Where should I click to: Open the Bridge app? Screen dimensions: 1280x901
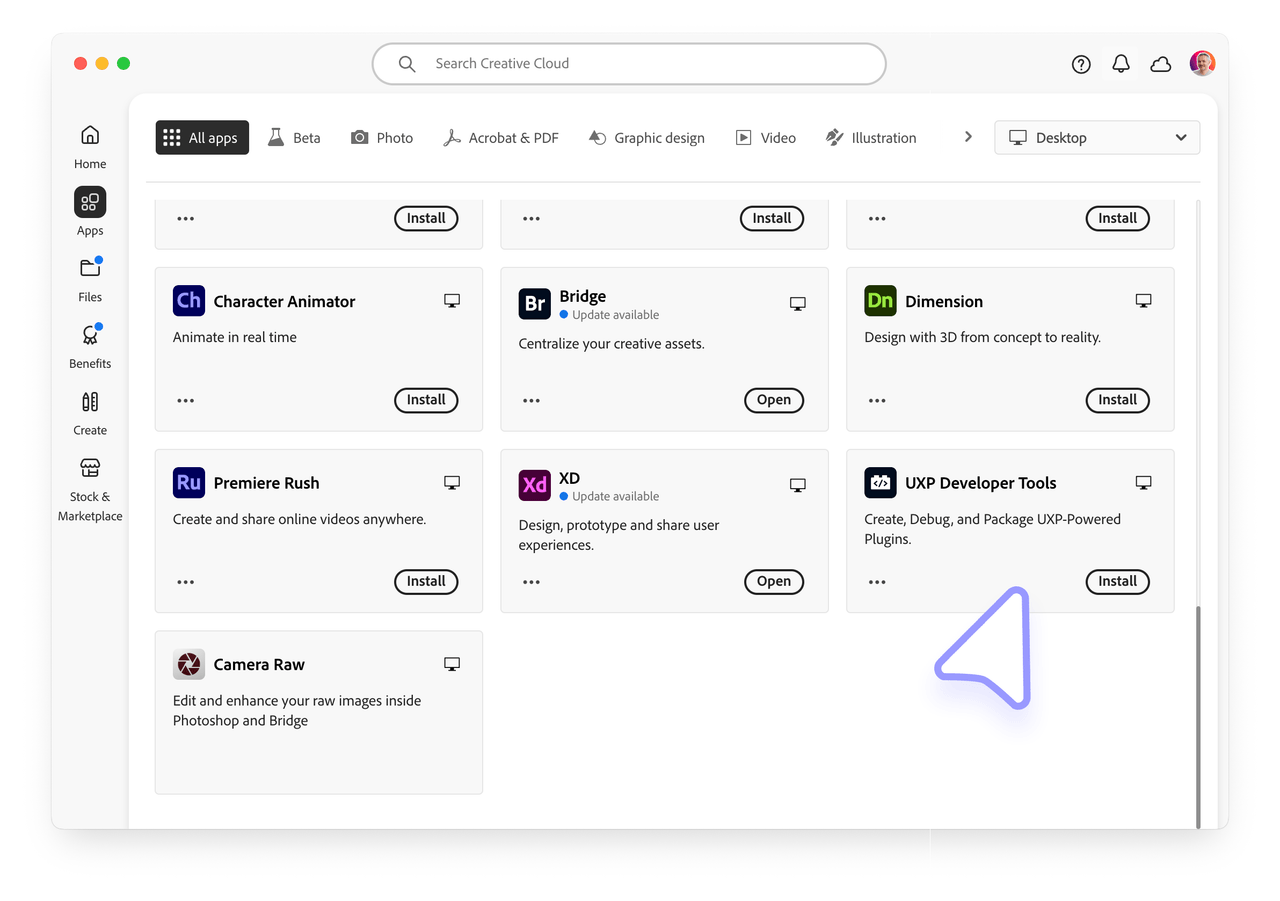(773, 400)
